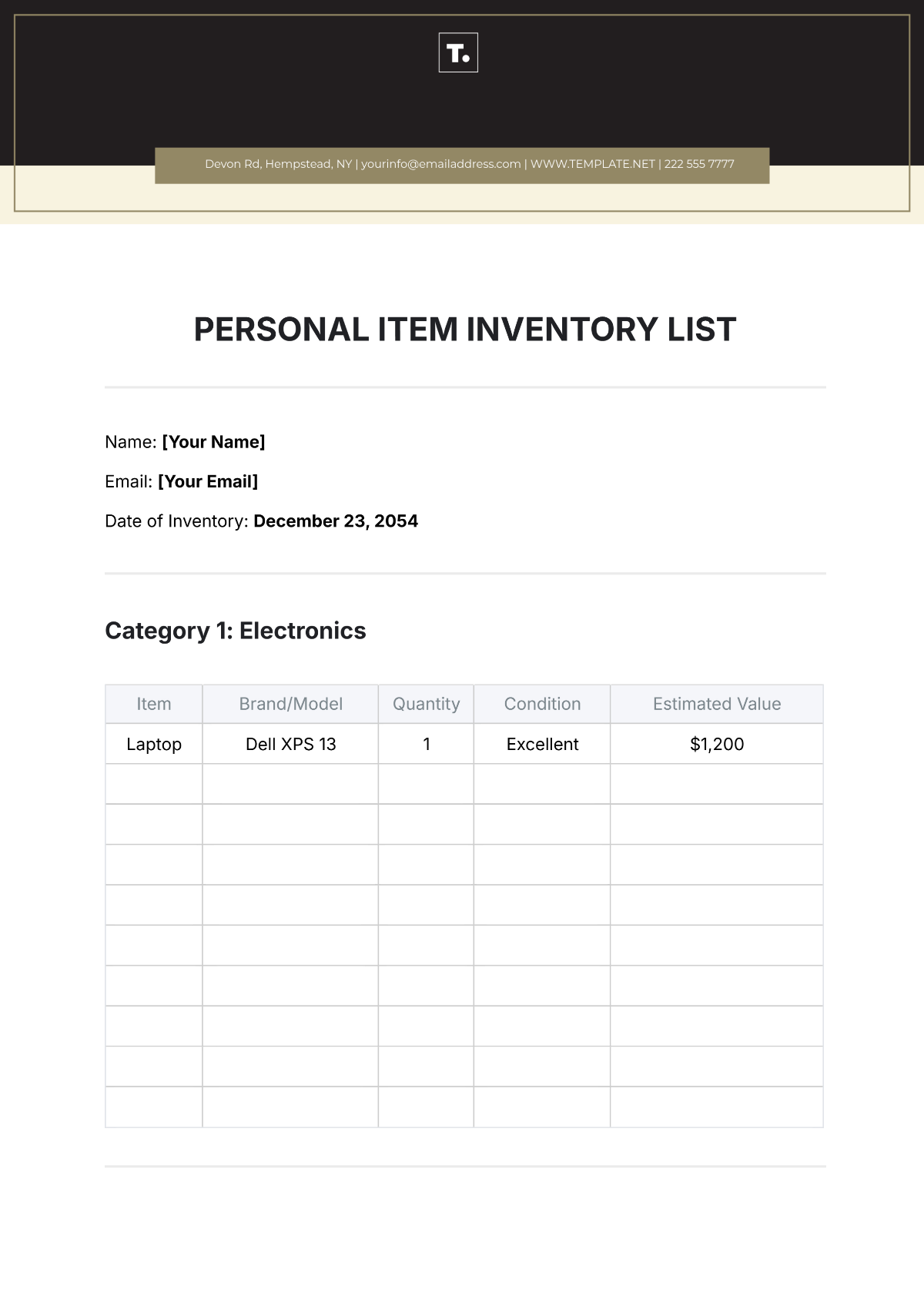Image resolution: width=924 pixels, height=1306 pixels.
Task: Select the Laptop item cell
Action: click(154, 745)
